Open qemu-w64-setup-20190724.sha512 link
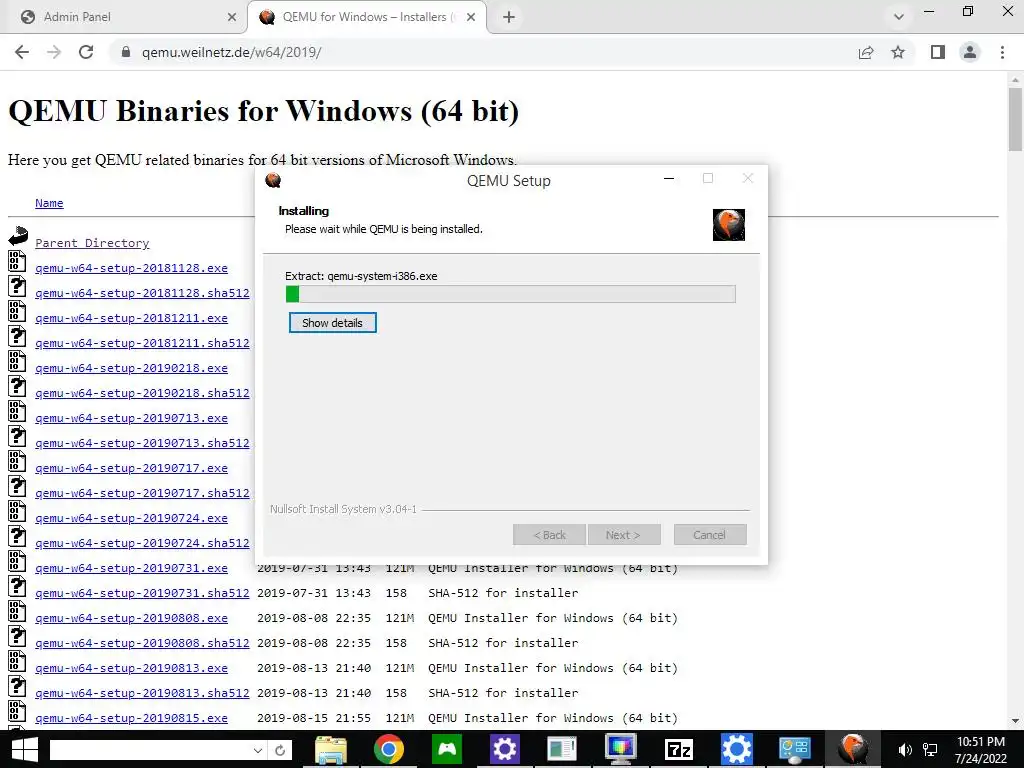The height and width of the screenshot is (768, 1024). (142, 543)
